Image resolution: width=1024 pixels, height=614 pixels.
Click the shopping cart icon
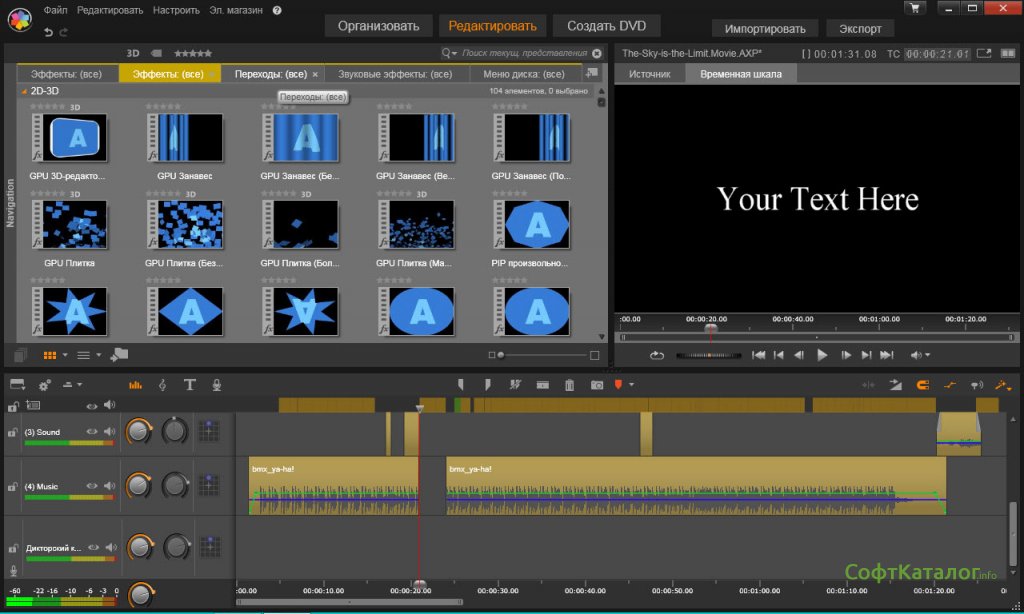[914, 8]
